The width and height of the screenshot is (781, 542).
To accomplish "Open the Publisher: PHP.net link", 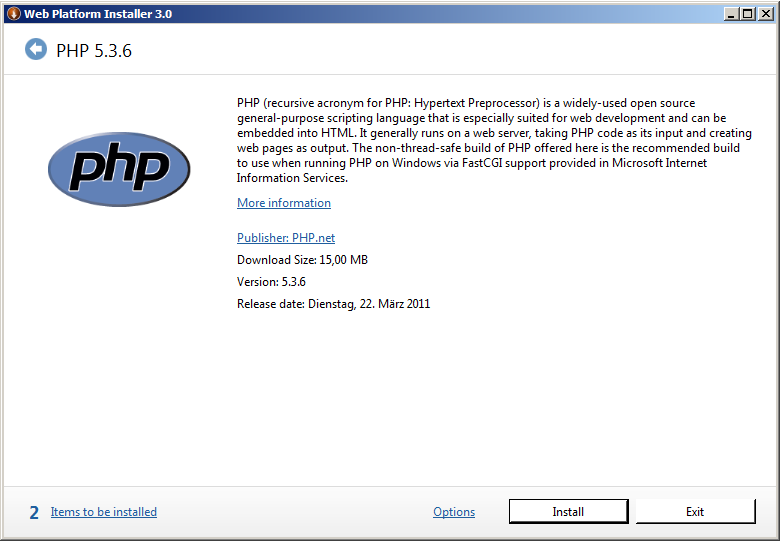I will 286,238.
